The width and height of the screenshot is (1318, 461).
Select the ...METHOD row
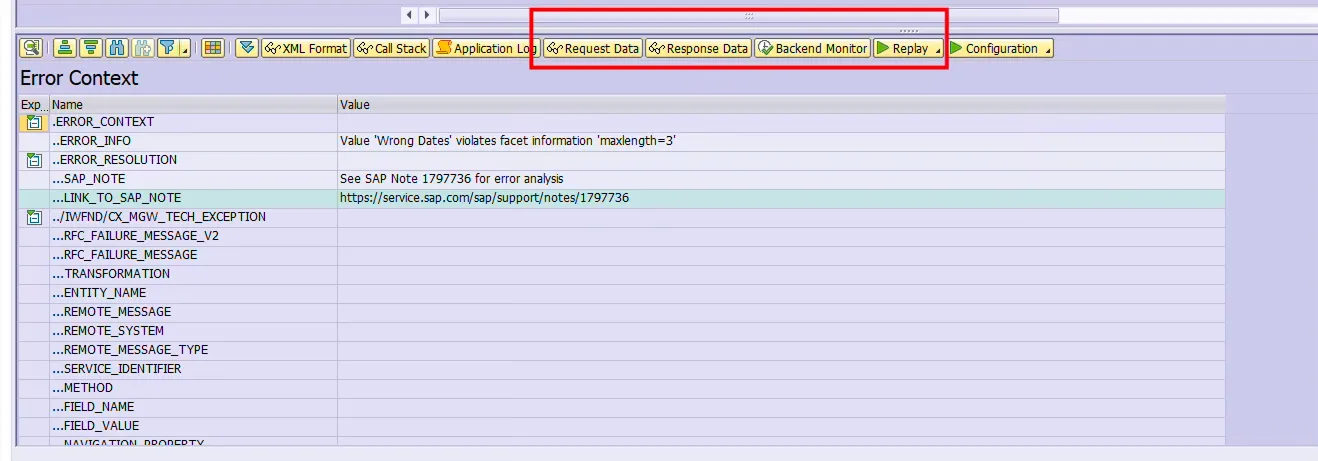point(622,388)
